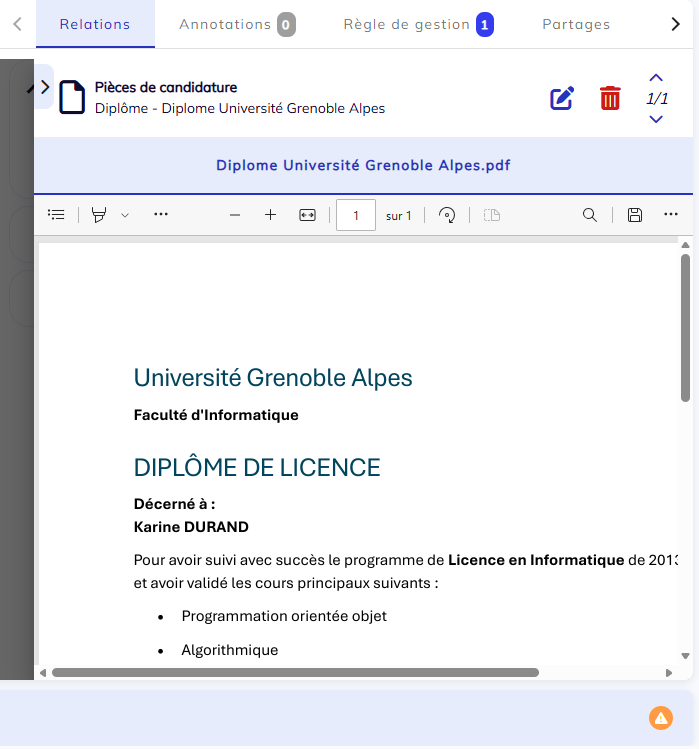Open the Règle de gestion tab

[x=417, y=24]
